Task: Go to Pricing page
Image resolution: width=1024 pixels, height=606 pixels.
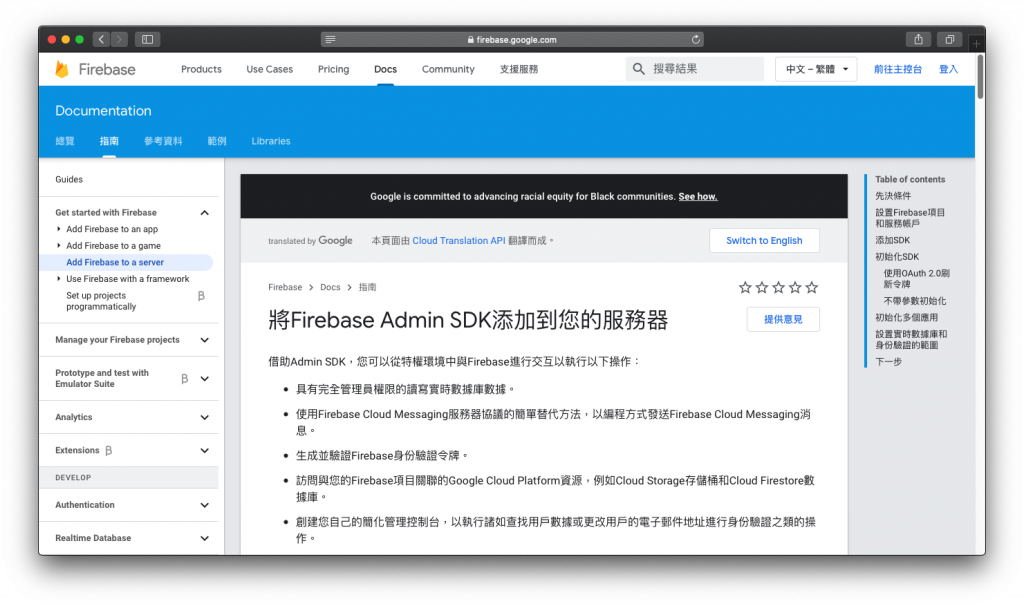Action: click(334, 69)
